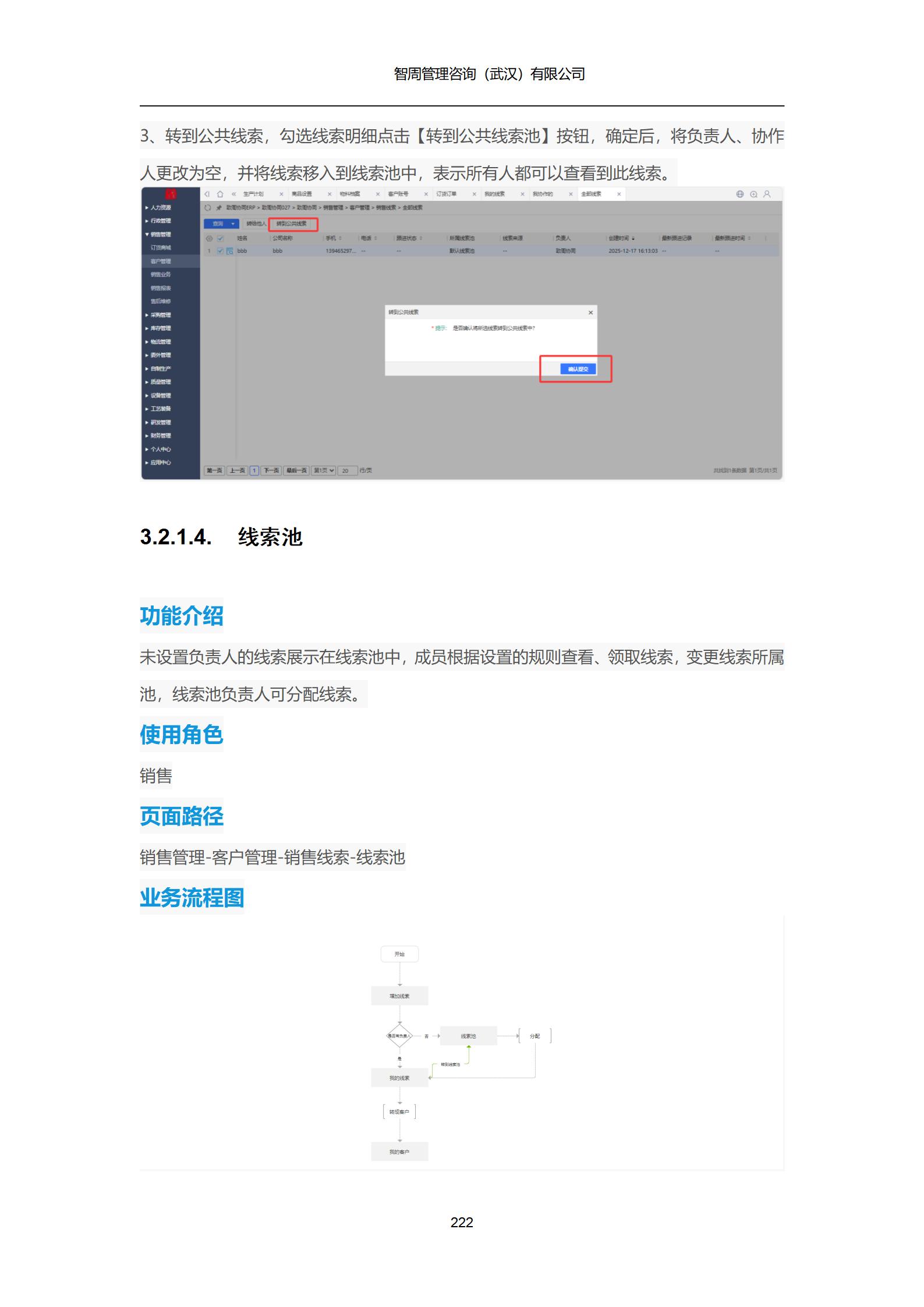Viewport: 924px width, 1307px height.
Task: Click the zoom-in magnifier icon at top right
Action: point(753,194)
